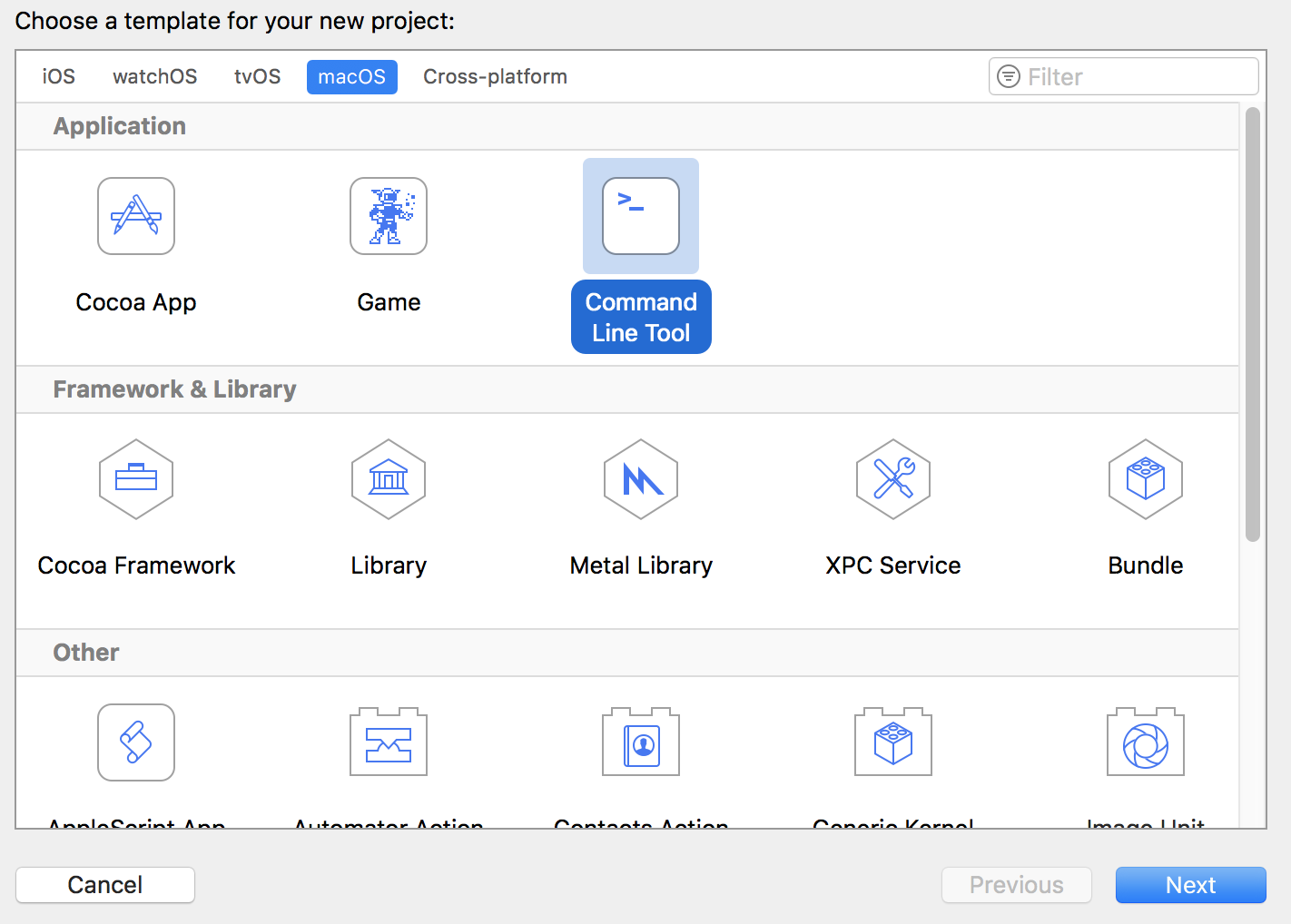1291x924 pixels.
Task: Select the Command Line Tool icon
Action: click(x=641, y=216)
